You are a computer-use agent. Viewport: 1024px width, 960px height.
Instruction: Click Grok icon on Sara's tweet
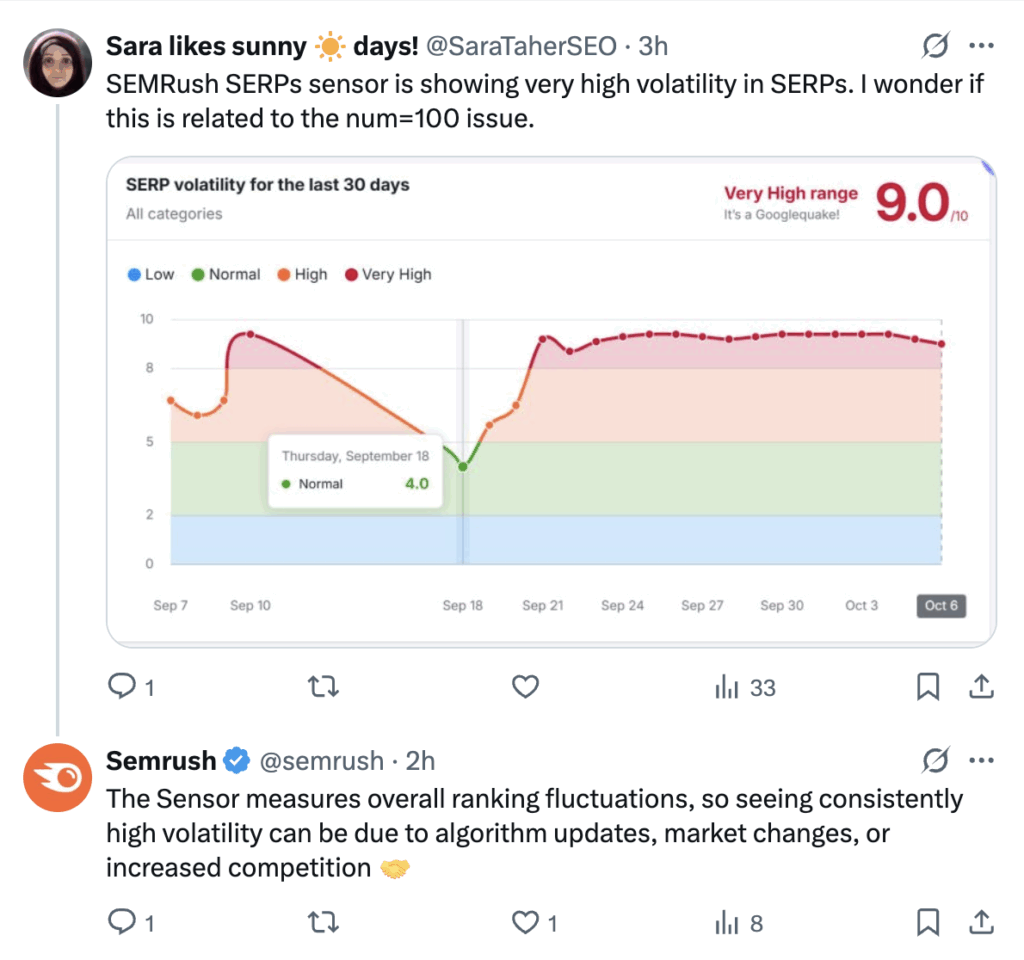coord(935,46)
